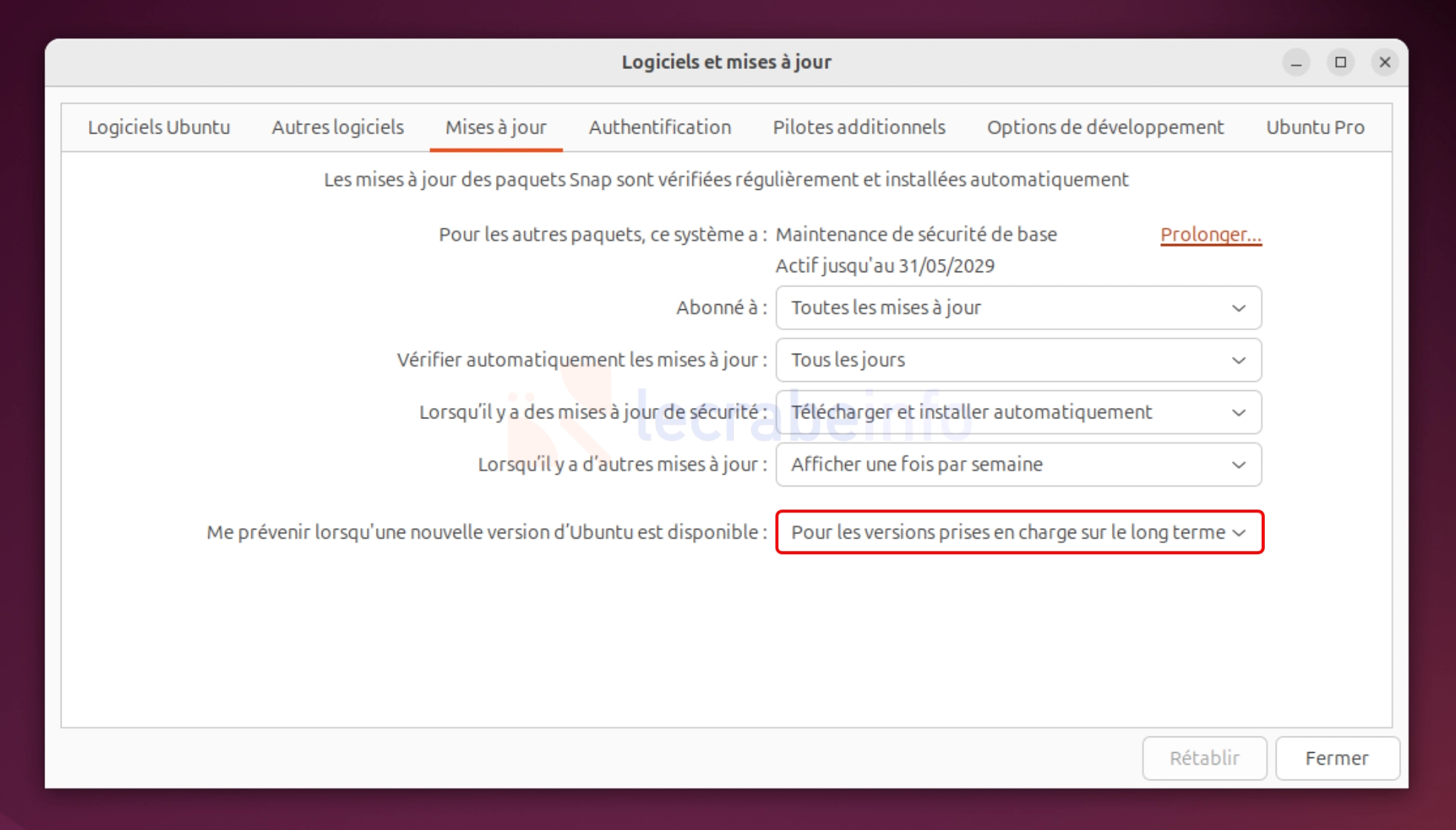Open the security updates action dropdown
This screenshot has height=830, width=1456.
(1019, 412)
